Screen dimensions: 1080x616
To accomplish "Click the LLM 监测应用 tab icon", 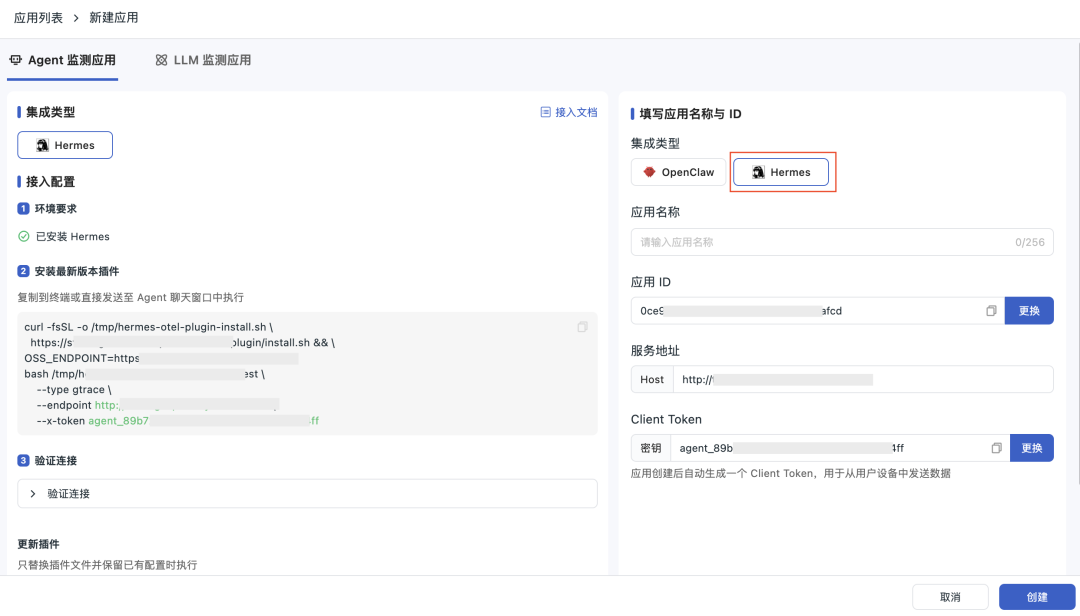I will coord(161,60).
